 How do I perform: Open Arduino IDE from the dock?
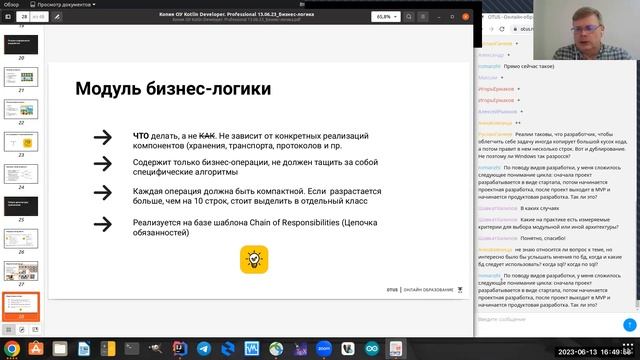pyautogui.click(x=372, y=349)
